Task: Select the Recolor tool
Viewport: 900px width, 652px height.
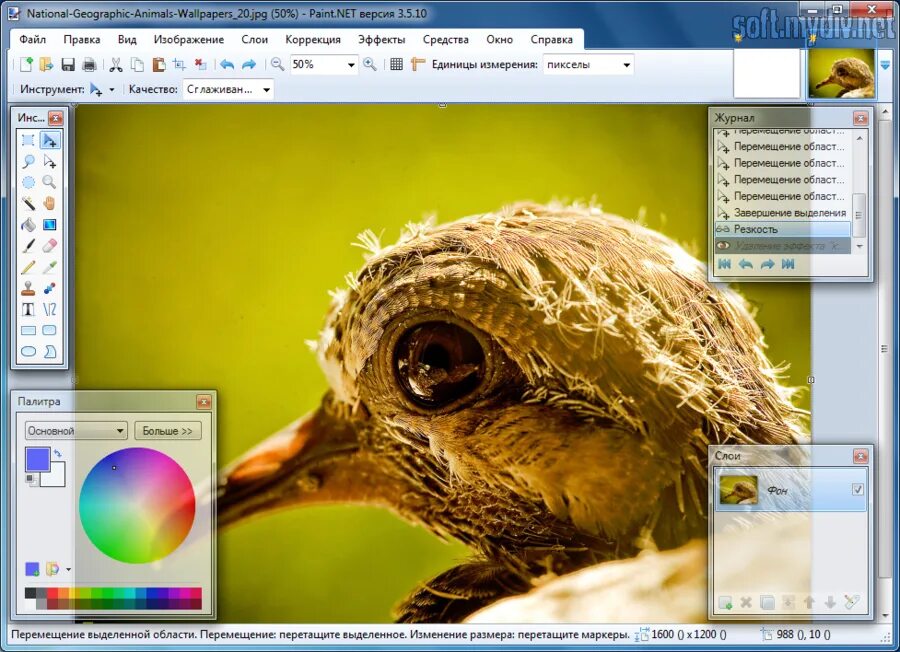Action: click(49, 288)
